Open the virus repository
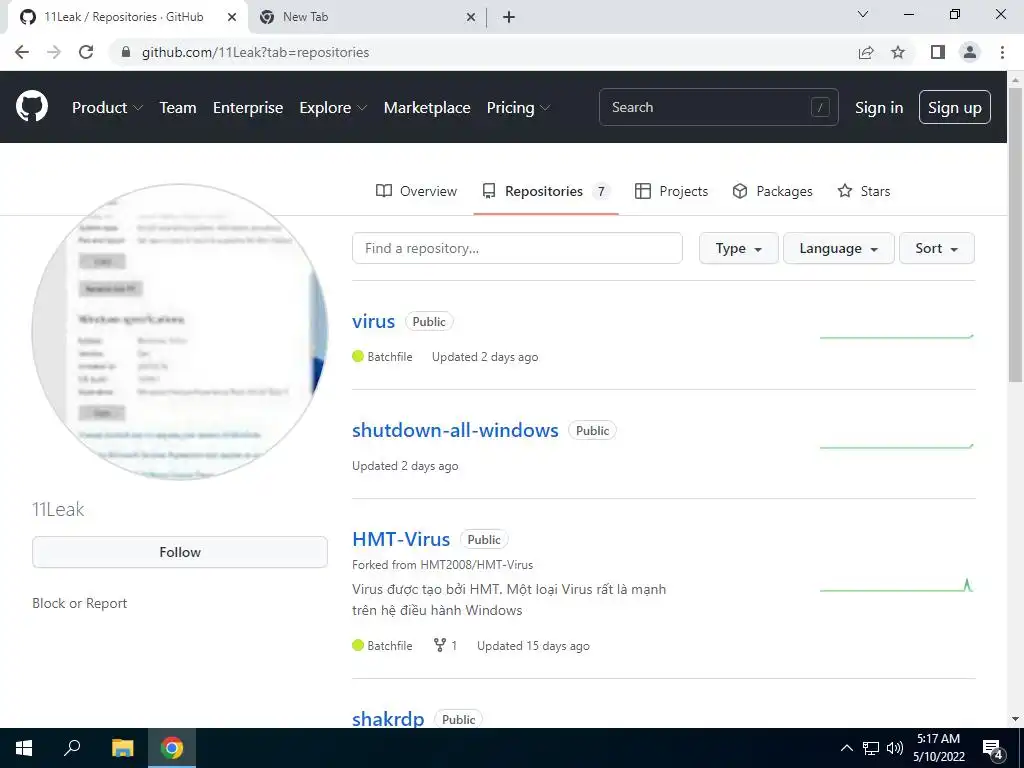Screen dimensions: 1024x768 pos(374,321)
